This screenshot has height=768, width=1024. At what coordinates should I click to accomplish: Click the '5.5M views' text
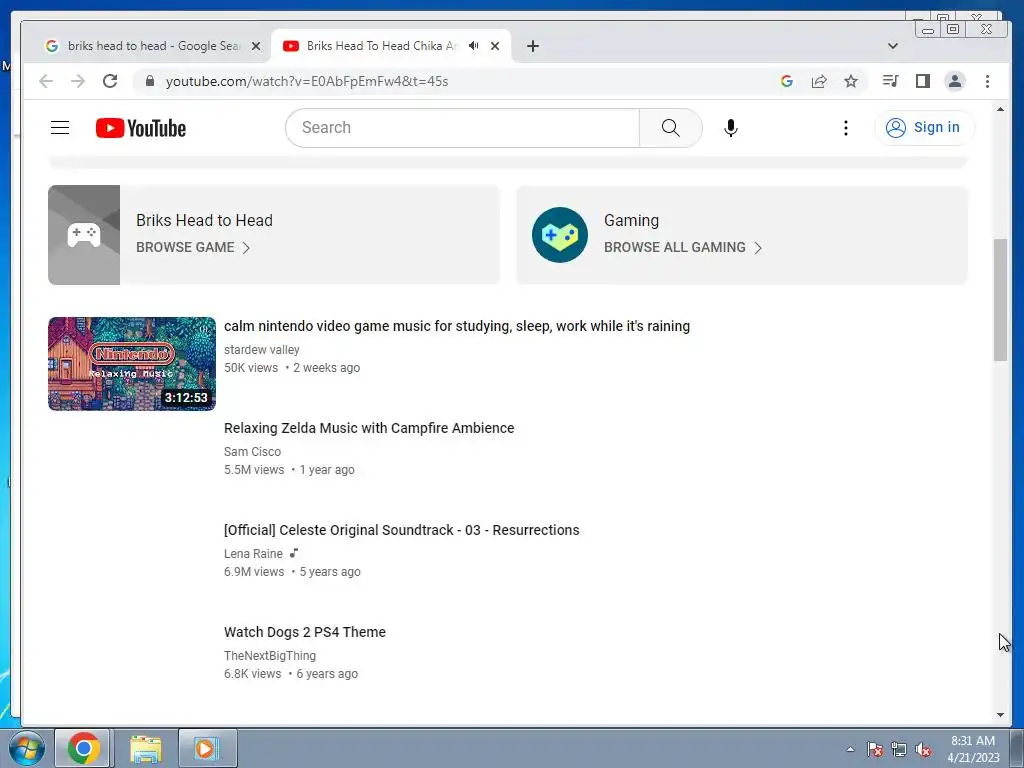pos(254,470)
